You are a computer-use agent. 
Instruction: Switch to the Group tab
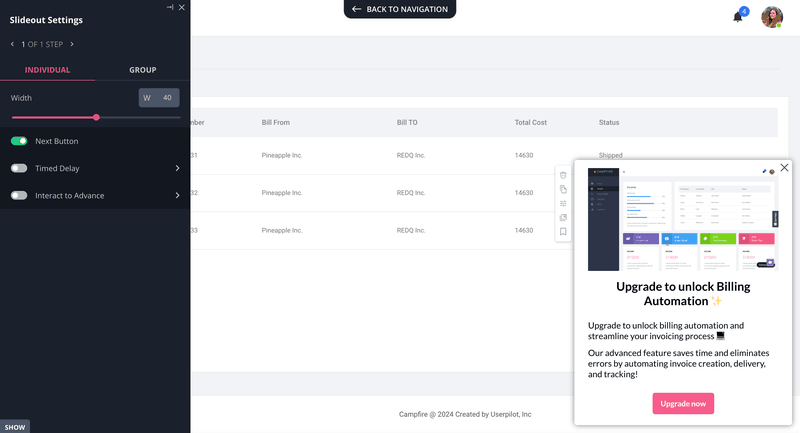[143, 70]
